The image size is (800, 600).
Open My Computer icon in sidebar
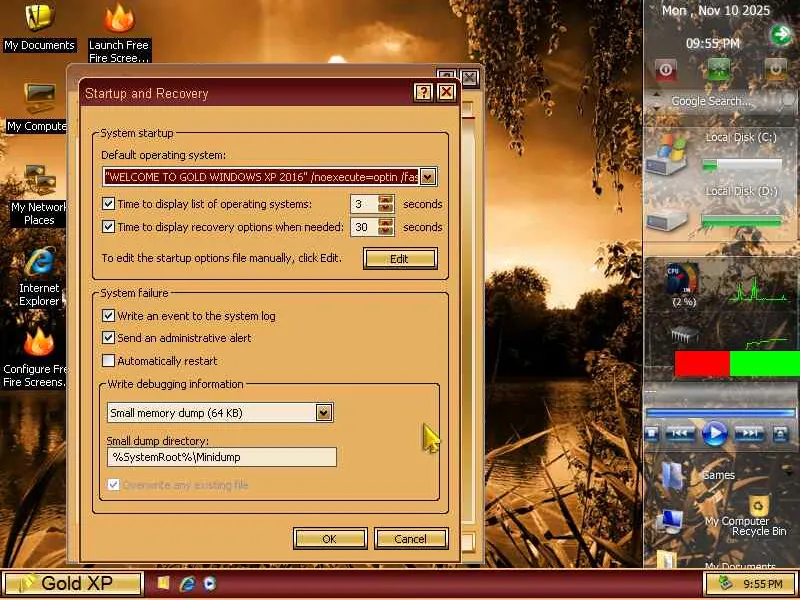[x=669, y=521]
